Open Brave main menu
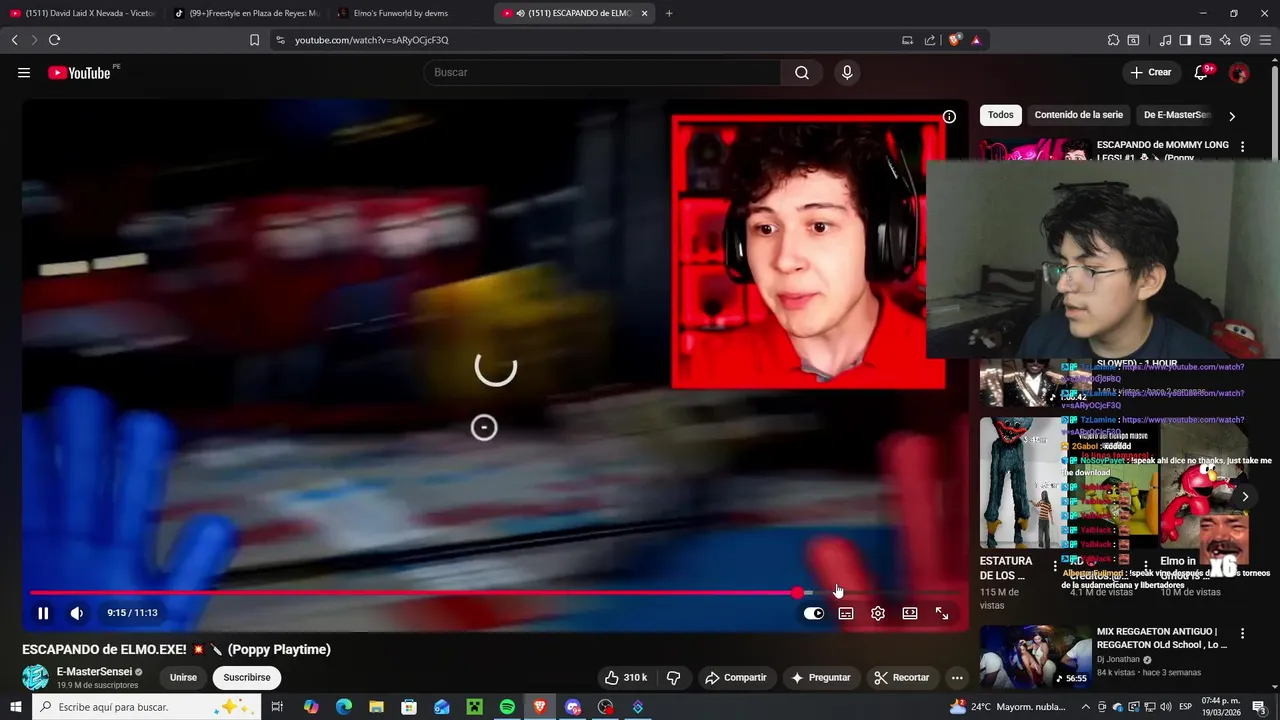Image resolution: width=1280 pixels, height=720 pixels. [1266, 40]
